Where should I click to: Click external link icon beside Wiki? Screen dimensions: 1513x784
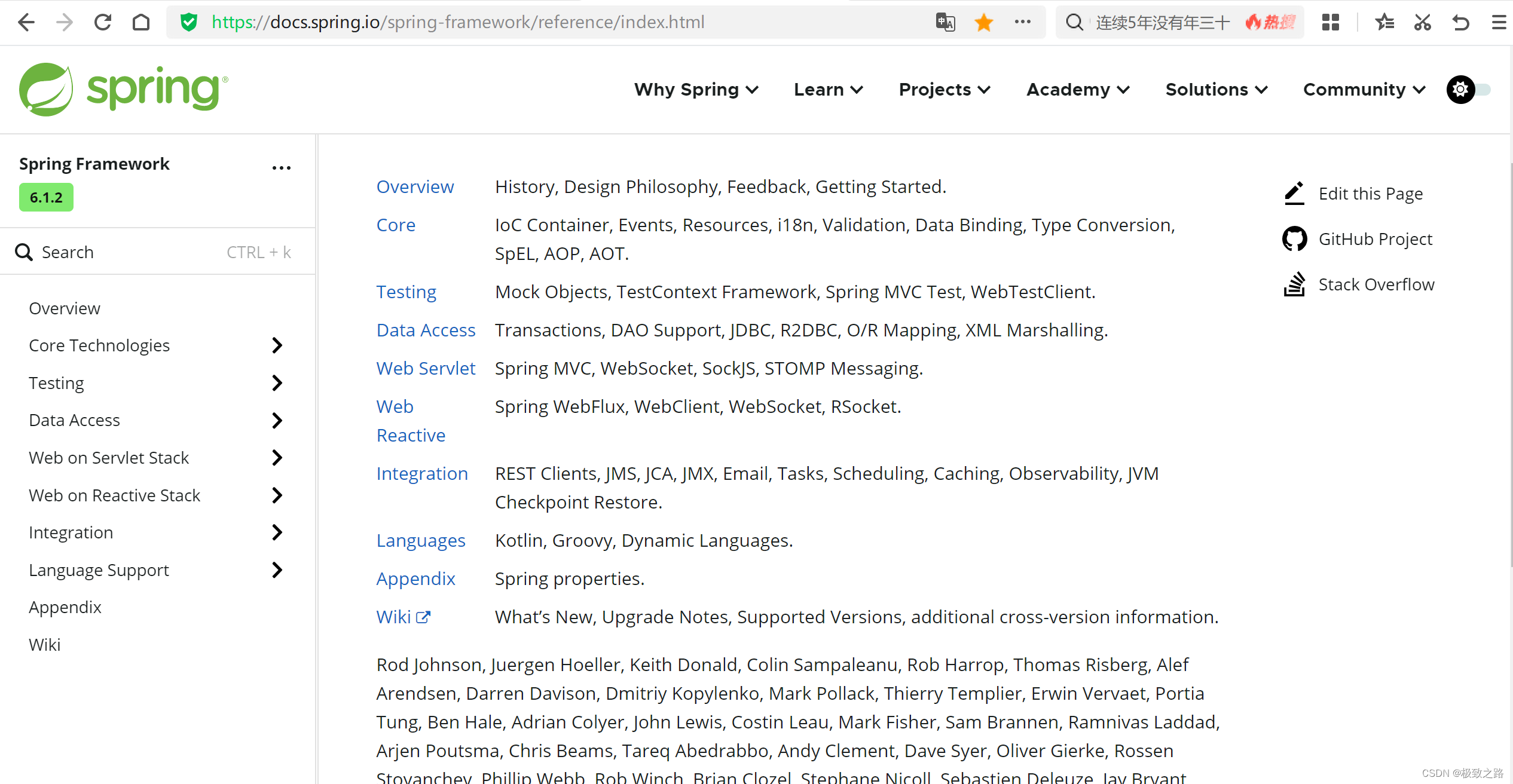pyautogui.click(x=423, y=617)
